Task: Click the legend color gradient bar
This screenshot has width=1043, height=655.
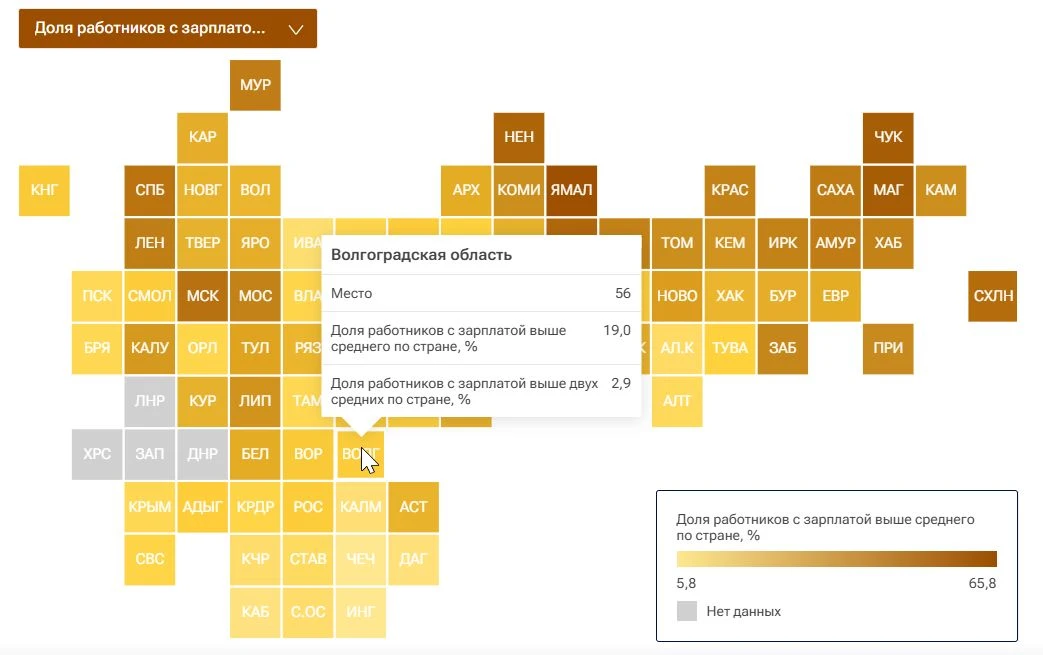Action: click(x=836, y=559)
